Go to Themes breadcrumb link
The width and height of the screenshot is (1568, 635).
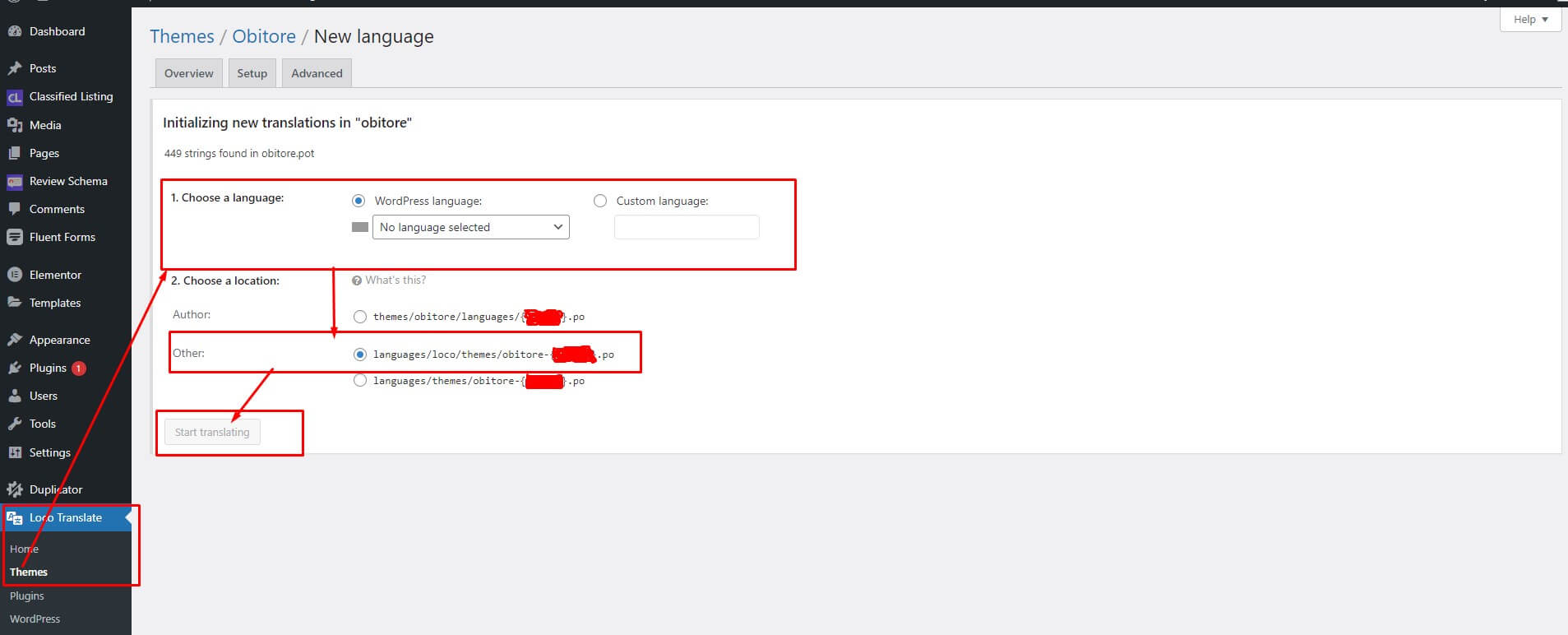point(182,36)
